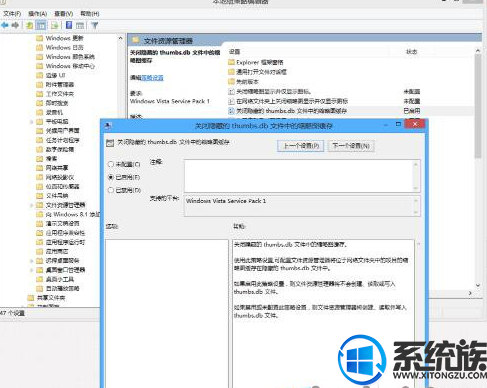
Task: Click the 下一个设置(N) button
Action: tap(351, 146)
